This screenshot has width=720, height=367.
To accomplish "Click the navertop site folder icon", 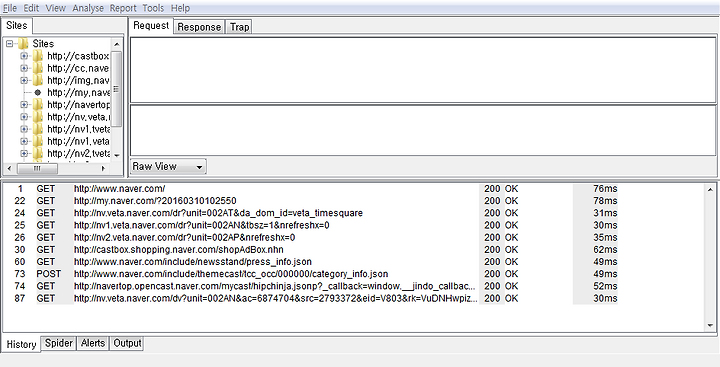I will 38,105.
